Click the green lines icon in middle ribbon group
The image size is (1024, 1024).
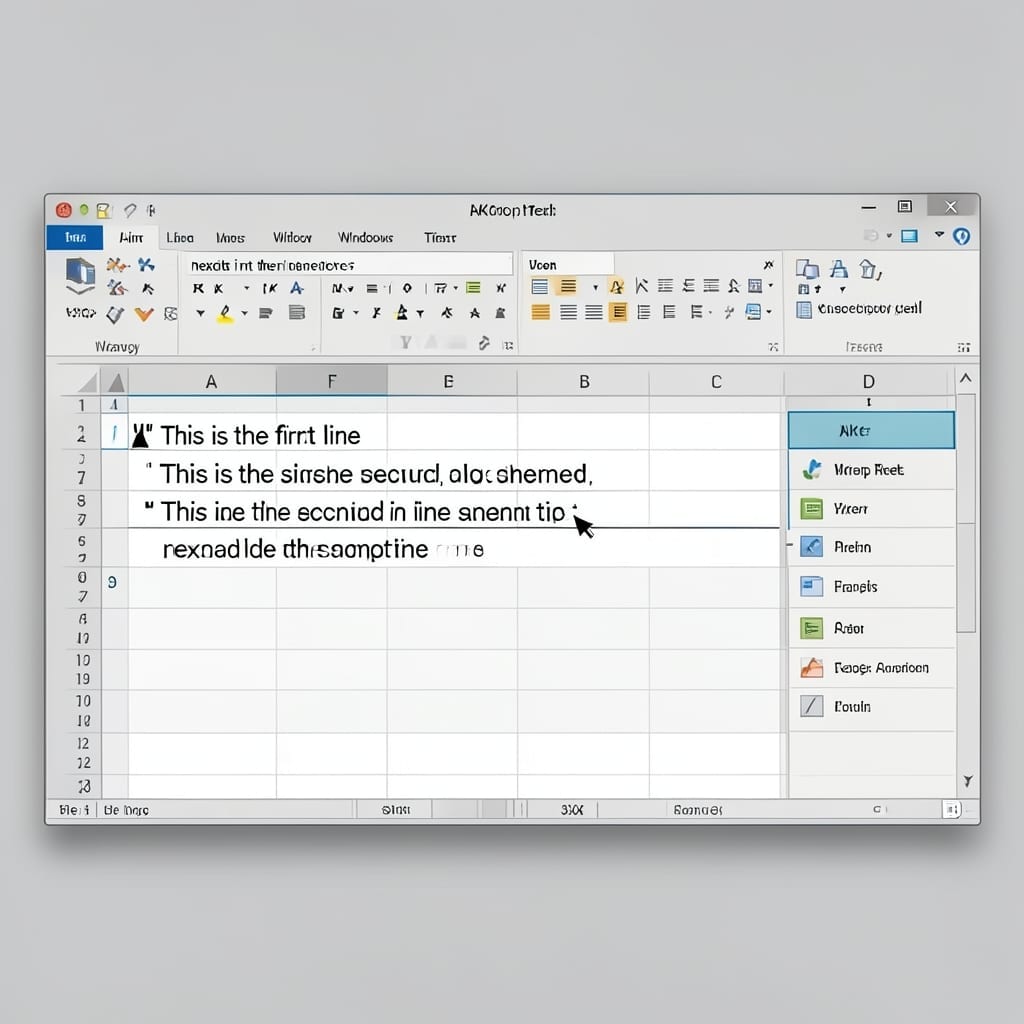(473, 288)
